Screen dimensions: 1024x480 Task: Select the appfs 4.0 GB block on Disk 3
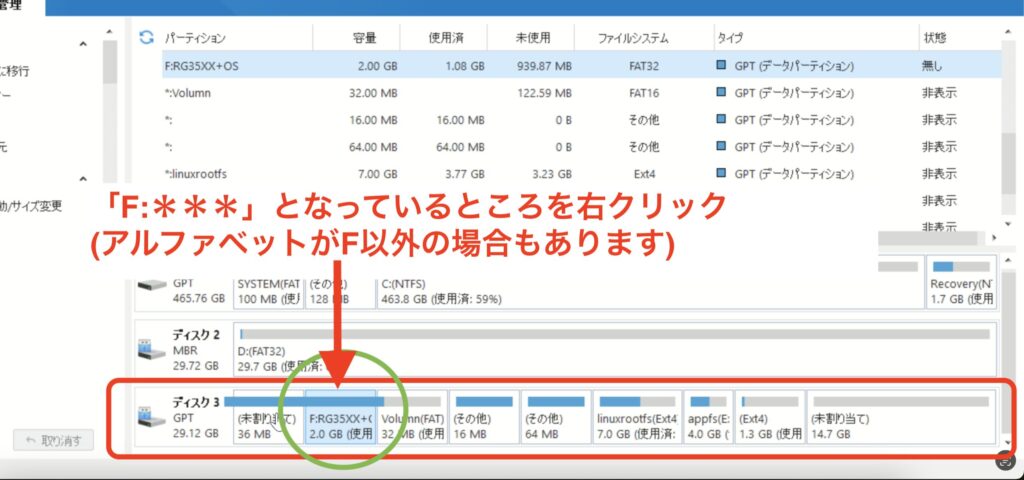click(x=709, y=417)
